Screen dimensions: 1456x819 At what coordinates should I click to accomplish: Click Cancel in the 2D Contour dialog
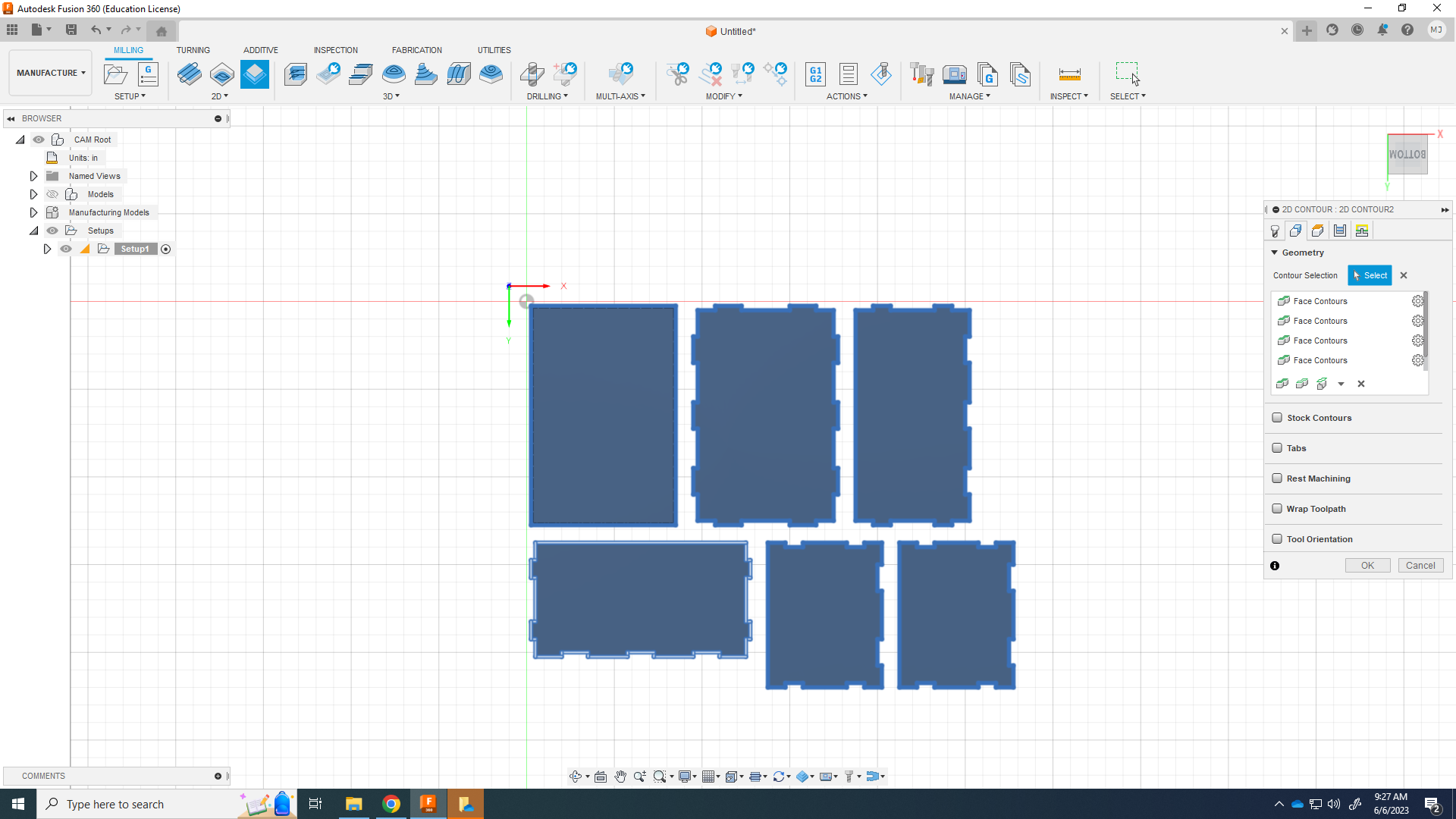[x=1420, y=565]
